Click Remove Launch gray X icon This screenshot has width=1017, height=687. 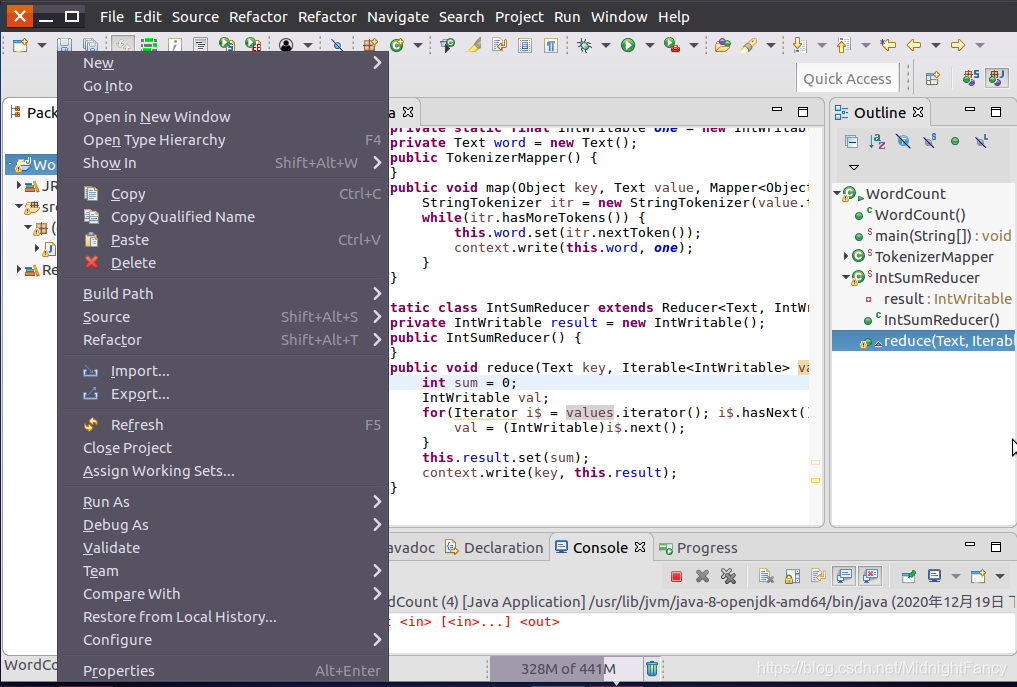click(702, 576)
